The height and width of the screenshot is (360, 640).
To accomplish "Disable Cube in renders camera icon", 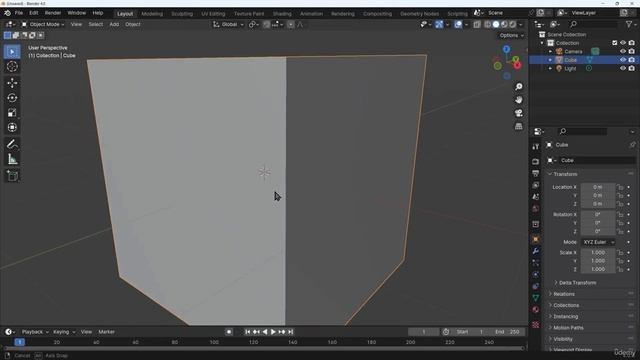I will (x=631, y=60).
